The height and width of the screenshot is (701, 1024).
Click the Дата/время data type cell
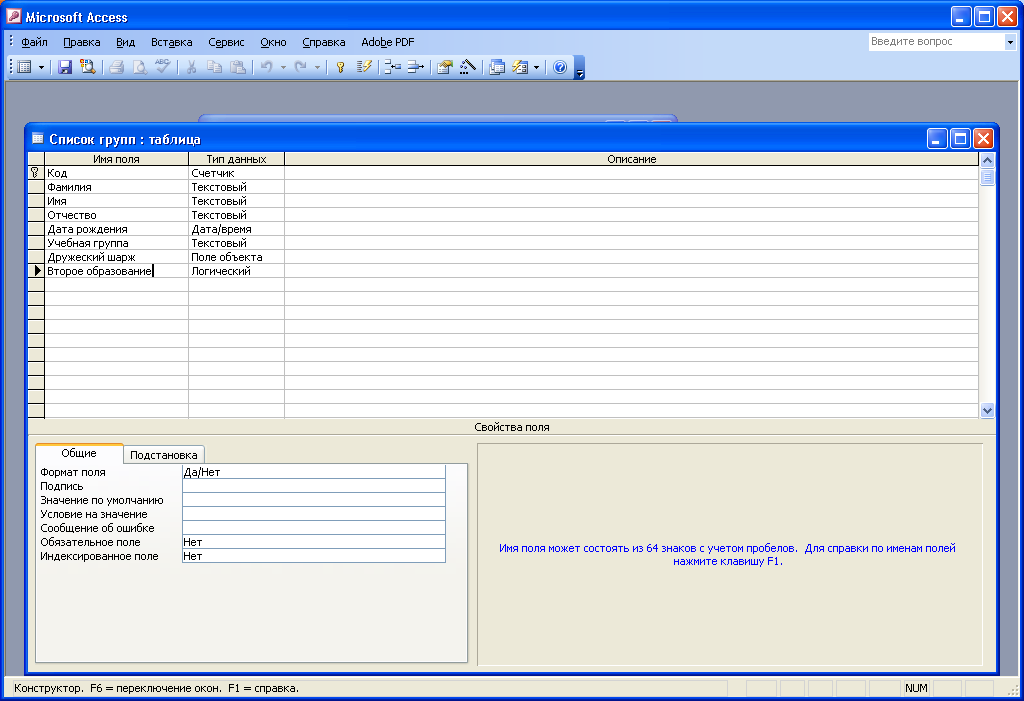[236, 229]
